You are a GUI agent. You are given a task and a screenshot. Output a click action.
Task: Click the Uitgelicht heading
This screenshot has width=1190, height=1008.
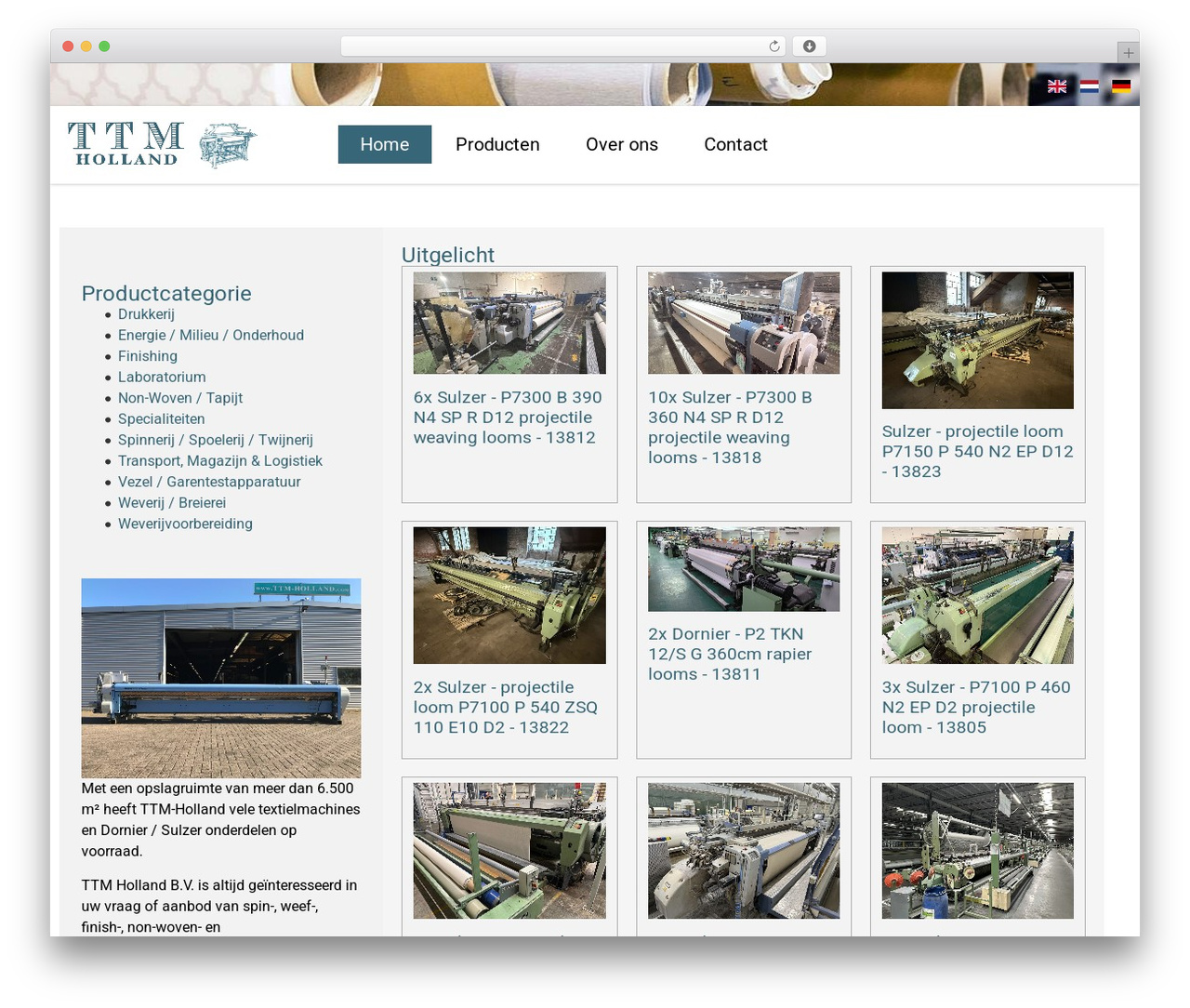coord(447,255)
